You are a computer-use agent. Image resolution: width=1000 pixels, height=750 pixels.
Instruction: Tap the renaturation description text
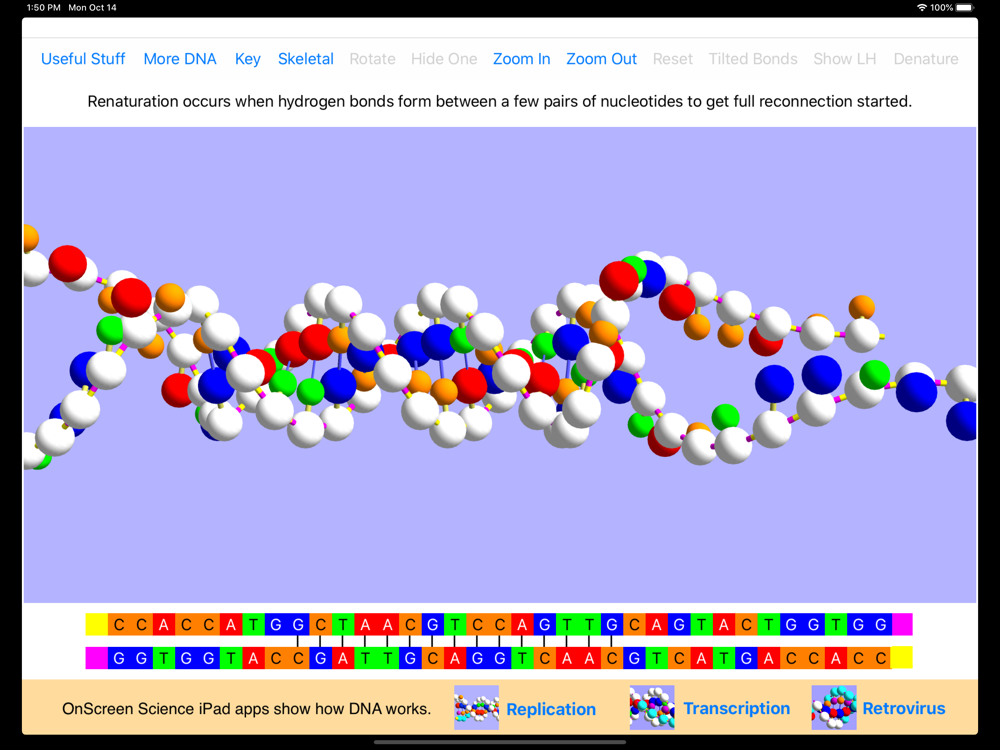499,101
